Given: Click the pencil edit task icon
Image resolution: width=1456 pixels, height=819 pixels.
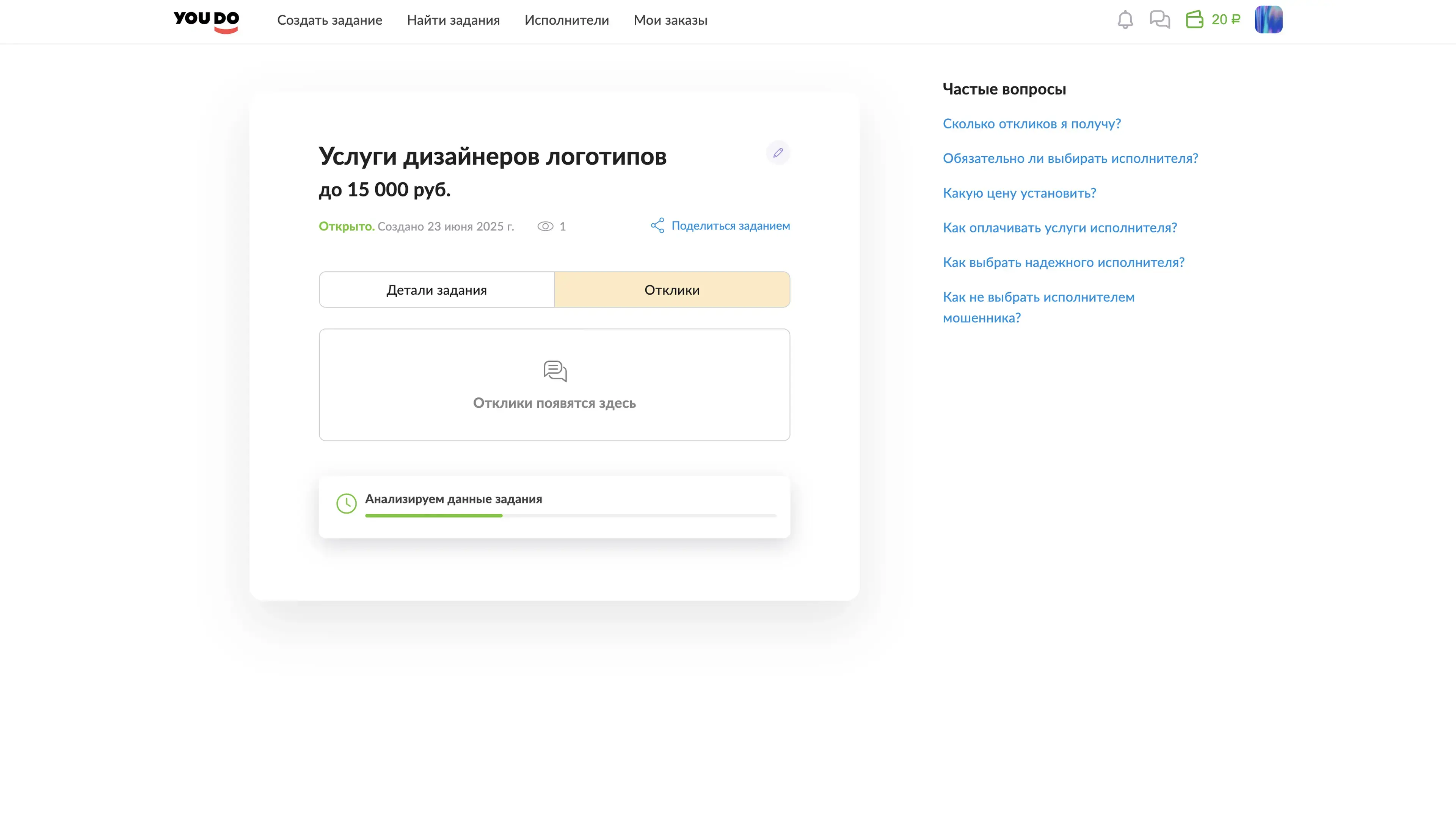Looking at the screenshot, I should click(x=778, y=152).
